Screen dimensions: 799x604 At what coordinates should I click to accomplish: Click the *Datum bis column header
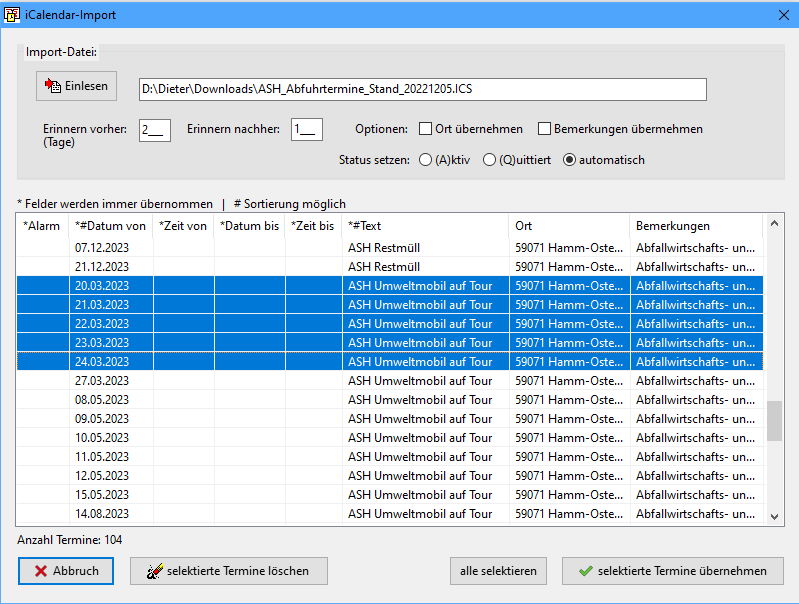[250, 226]
